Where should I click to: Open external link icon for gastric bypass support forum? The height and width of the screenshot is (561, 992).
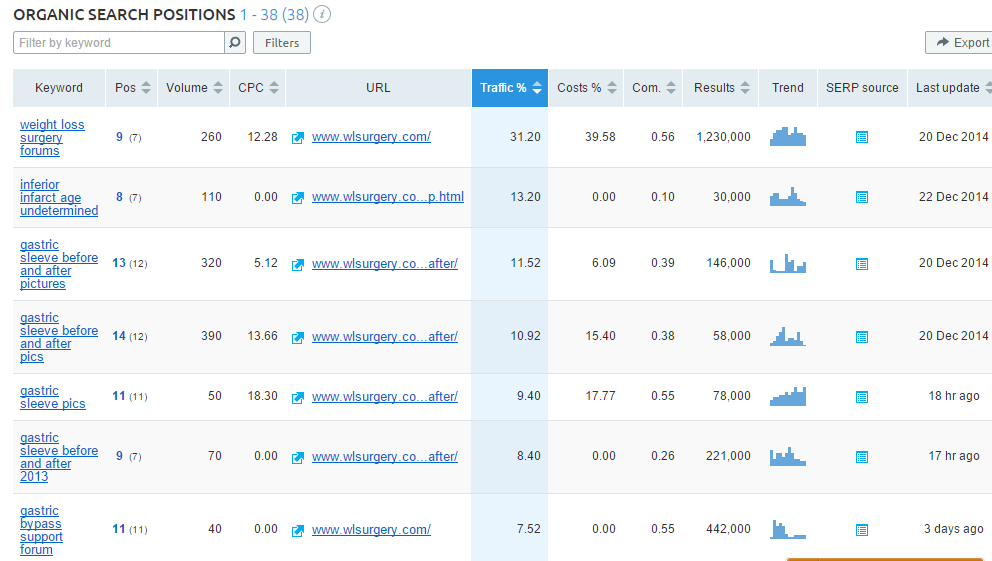[x=297, y=531]
